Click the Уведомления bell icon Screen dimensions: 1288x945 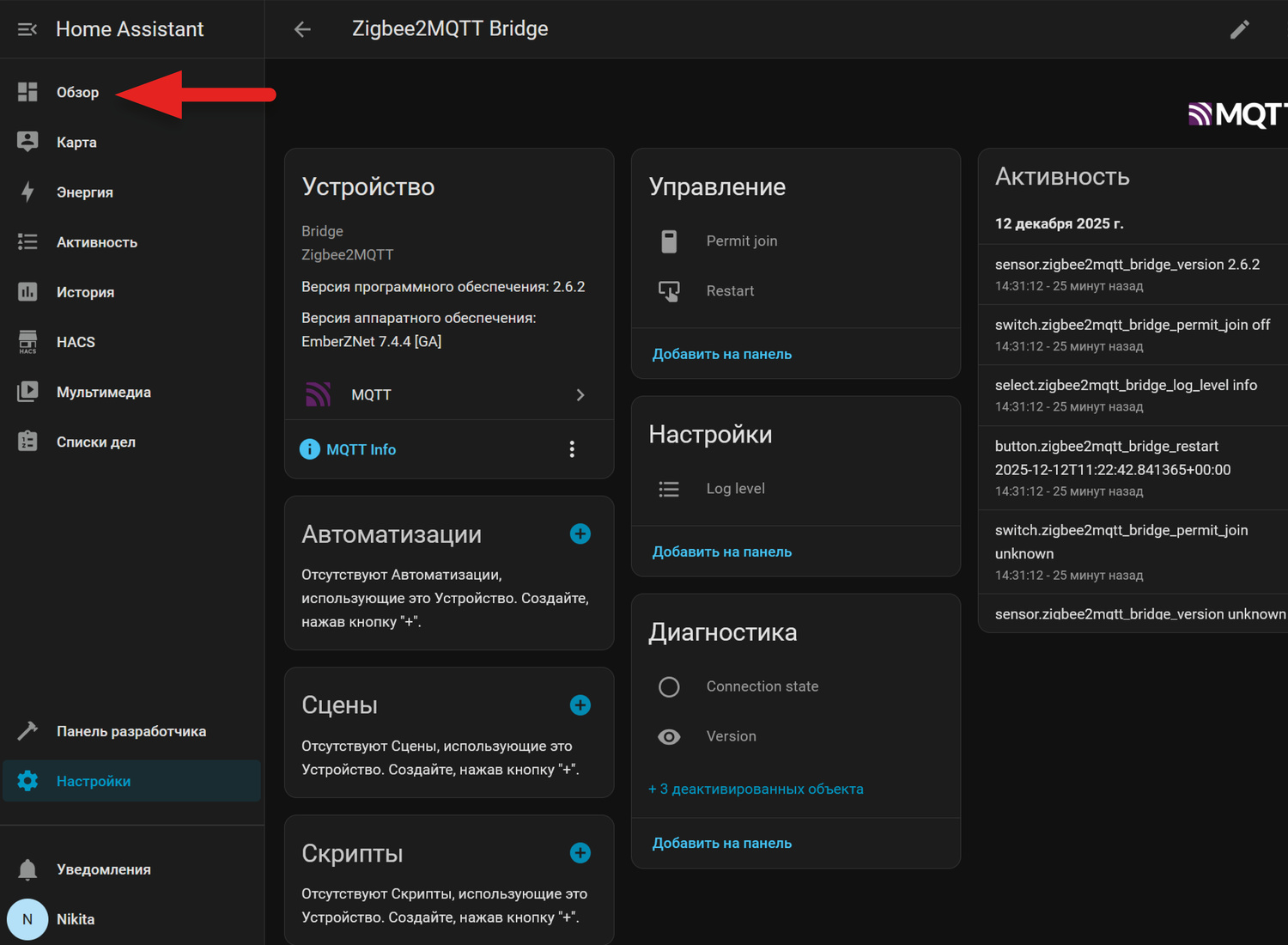click(27, 869)
